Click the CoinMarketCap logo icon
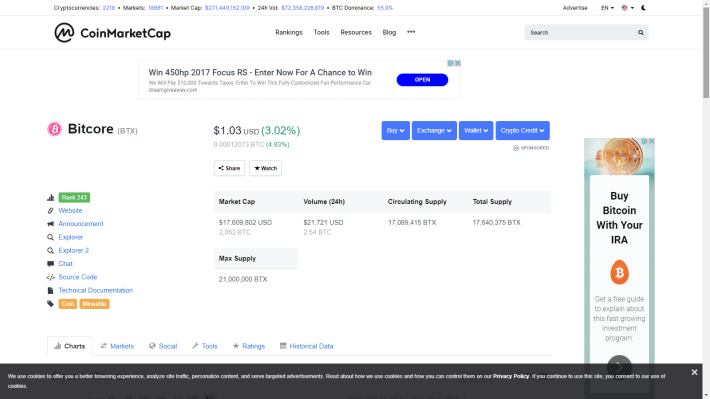 (x=64, y=33)
